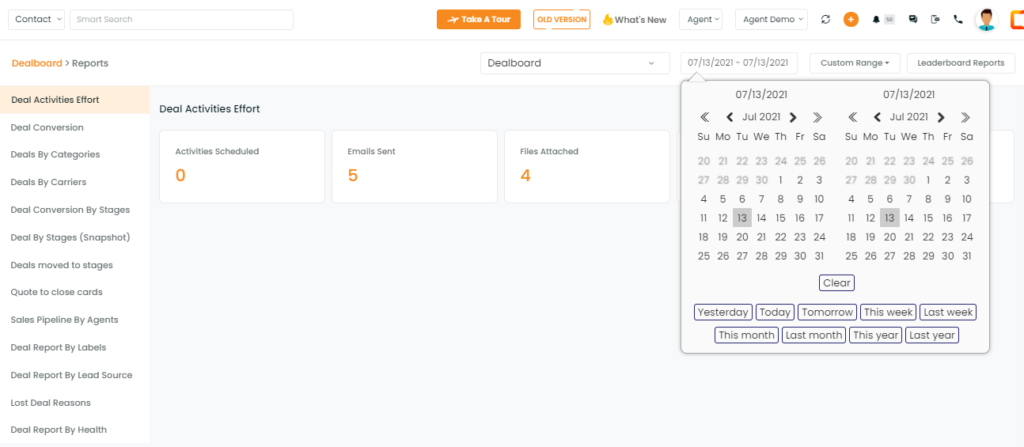
Task: Click the refresh sync icon in header
Action: click(x=825, y=20)
